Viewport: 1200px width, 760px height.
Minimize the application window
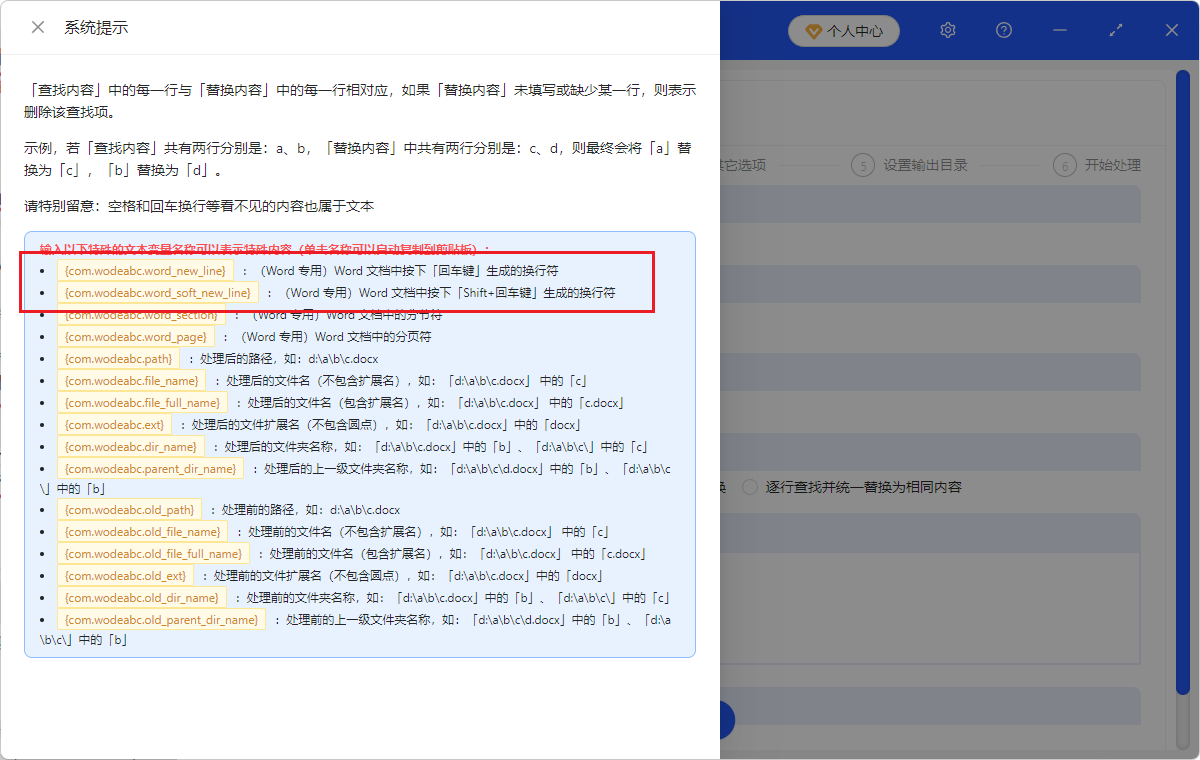(x=1059, y=30)
